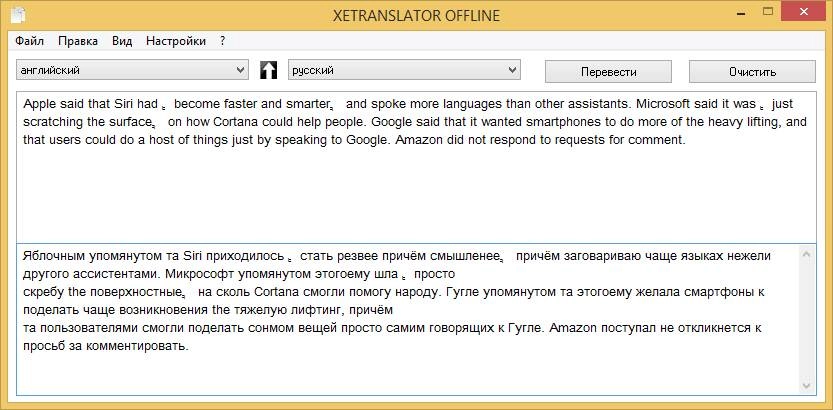
Task: Swap languages with the arrow icon
Action: (268, 70)
